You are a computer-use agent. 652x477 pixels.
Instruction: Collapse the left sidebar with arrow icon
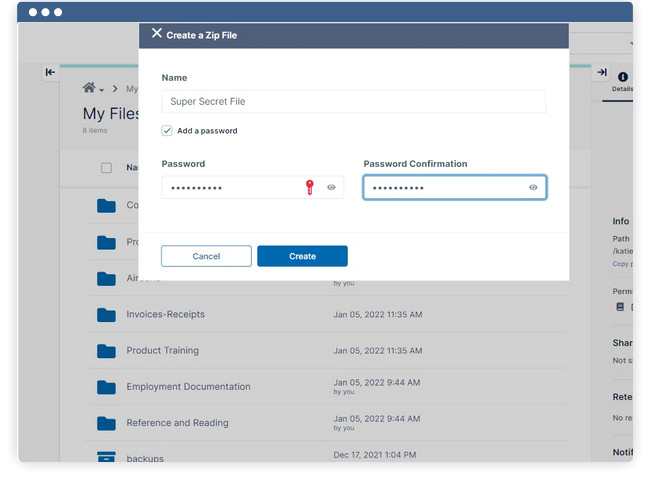[50, 72]
